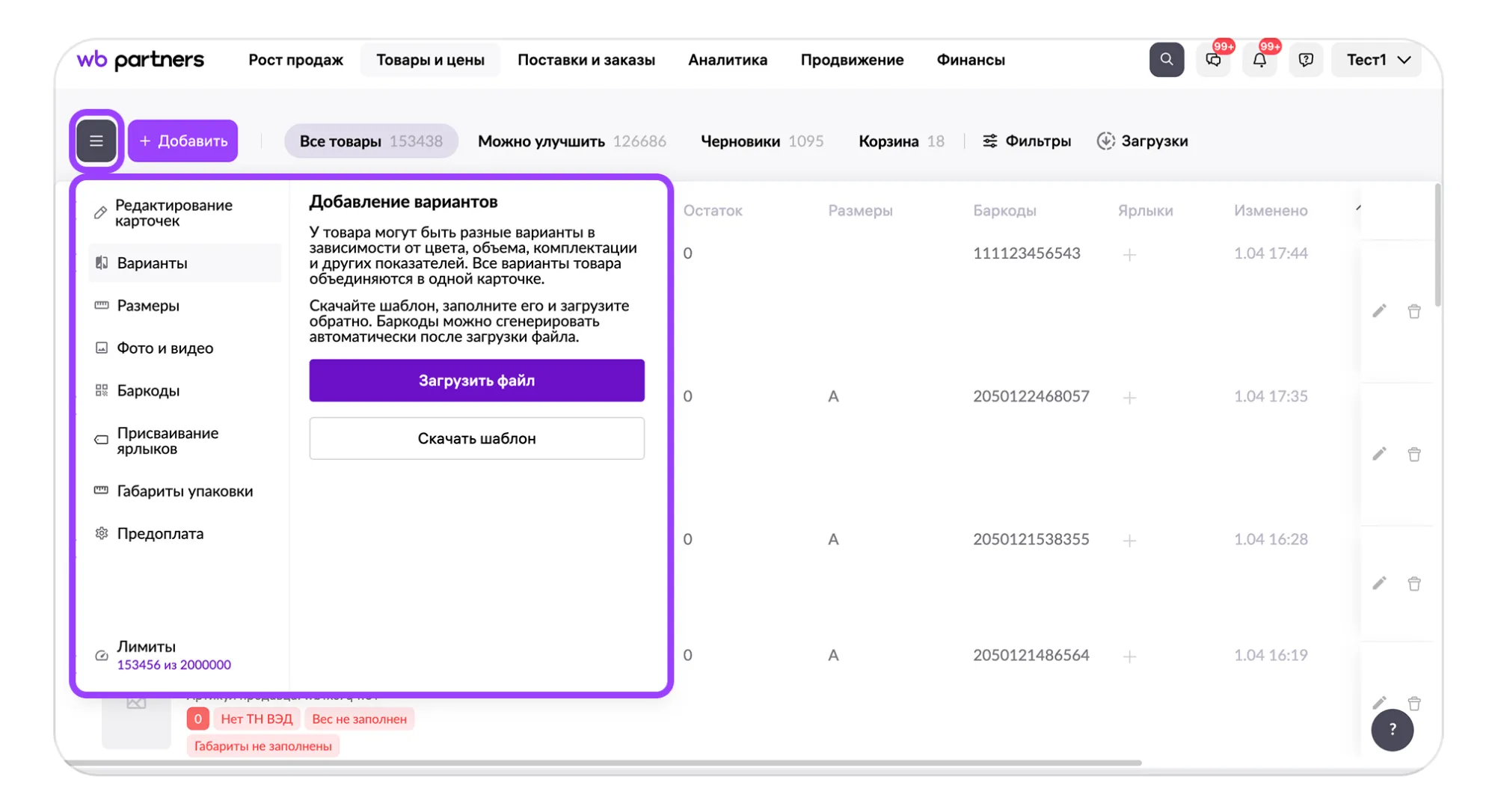Image resolution: width=1495 pixels, height=812 pixels.
Task: Add a label with plus for 2050122468057
Action: click(1129, 398)
